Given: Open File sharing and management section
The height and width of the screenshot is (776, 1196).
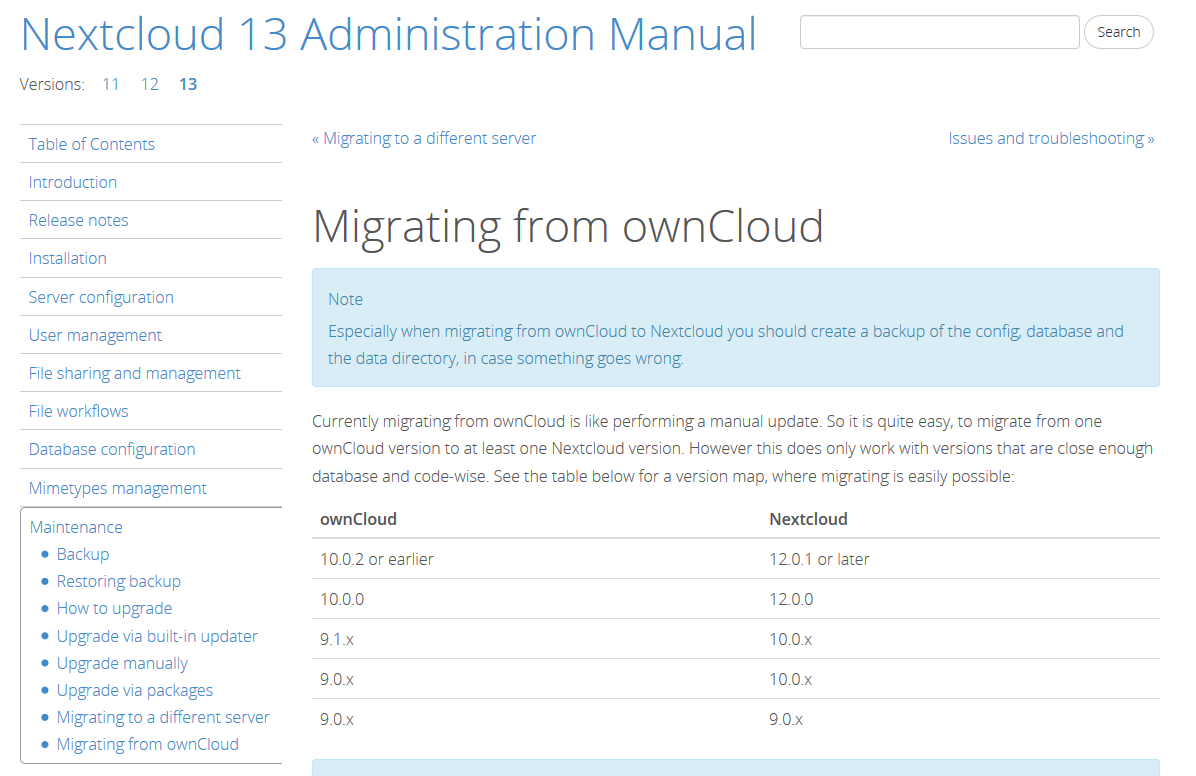Looking at the screenshot, I should click(x=135, y=373).
